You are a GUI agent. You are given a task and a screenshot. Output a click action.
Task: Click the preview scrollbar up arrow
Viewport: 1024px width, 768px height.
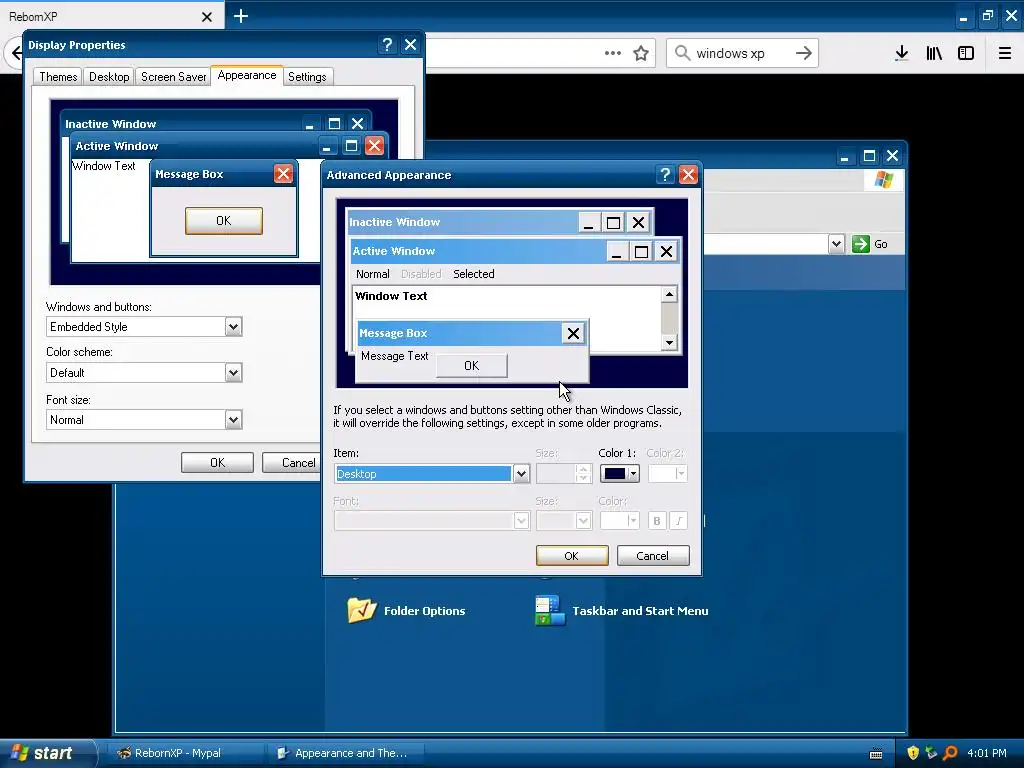pyautogui.click(x=669, y=295)
